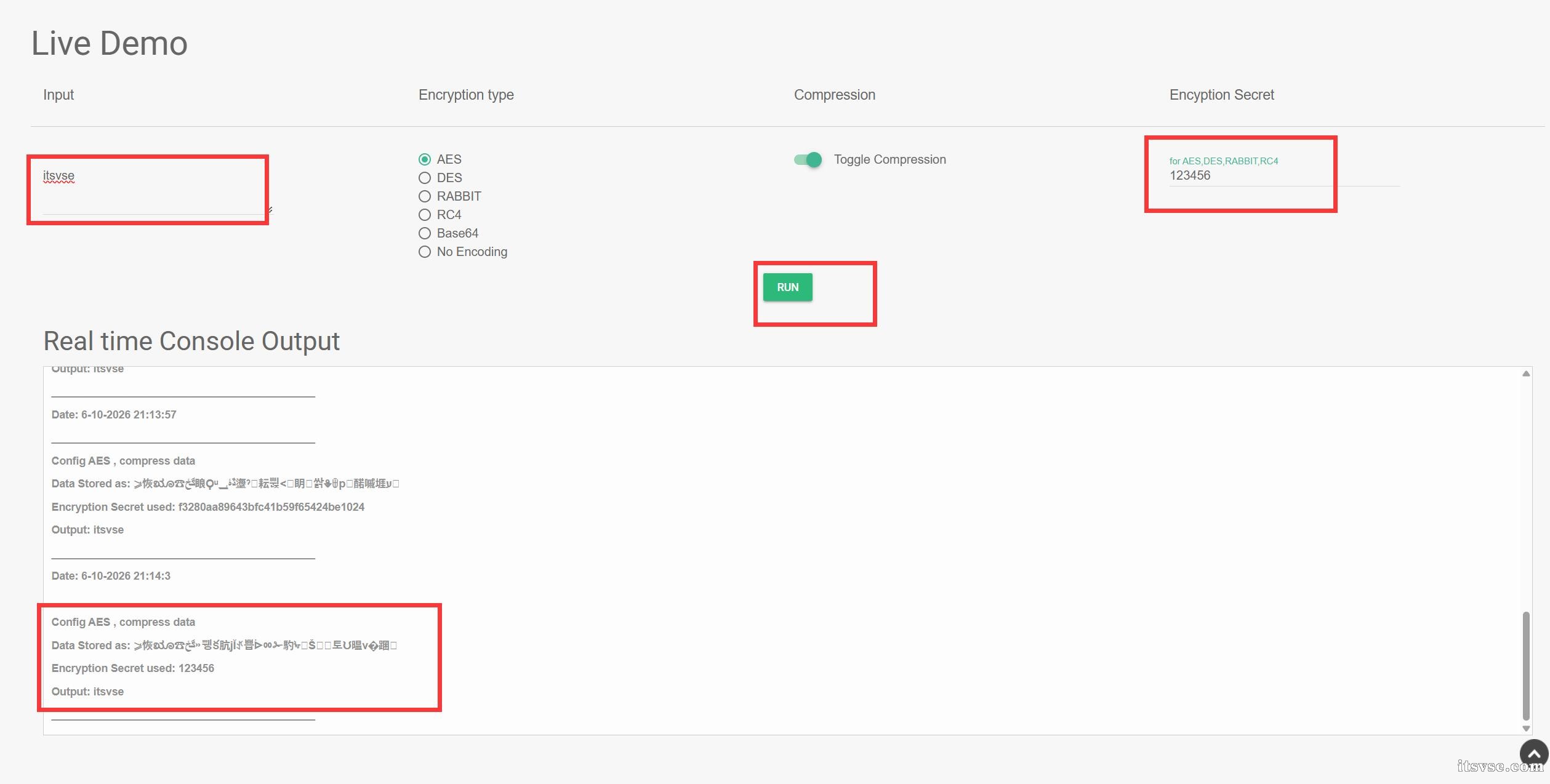The width and height of the screenshot is (1550, 784).
Task: Click the text 'Encryption Secret used: 123456'
Action: point(133,668)
